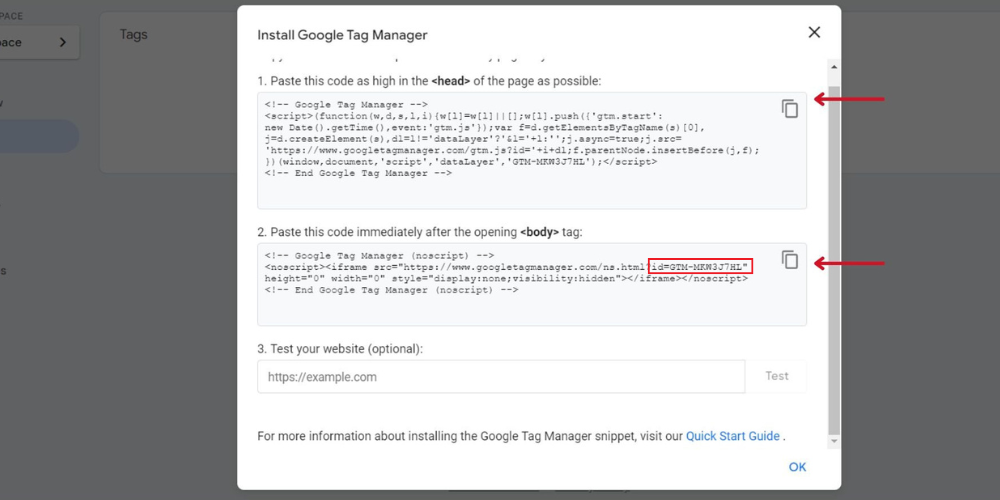This screenshot has height=500, width=1000.
Task: Click the 'End Google Tag Manager (noscript)' comment line
Action: coord(392,290)
